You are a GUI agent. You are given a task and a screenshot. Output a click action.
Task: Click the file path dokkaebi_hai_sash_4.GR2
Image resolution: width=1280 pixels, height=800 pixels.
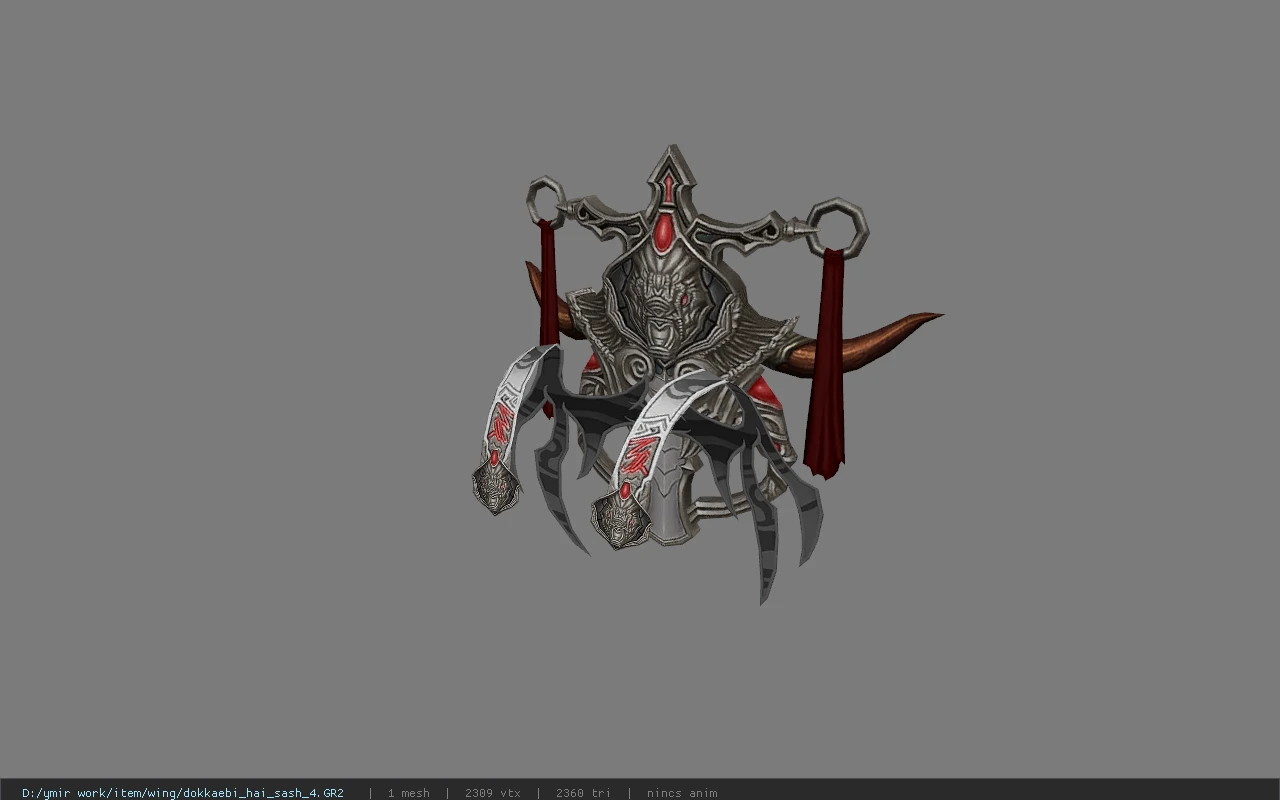(x=183, y=793)
